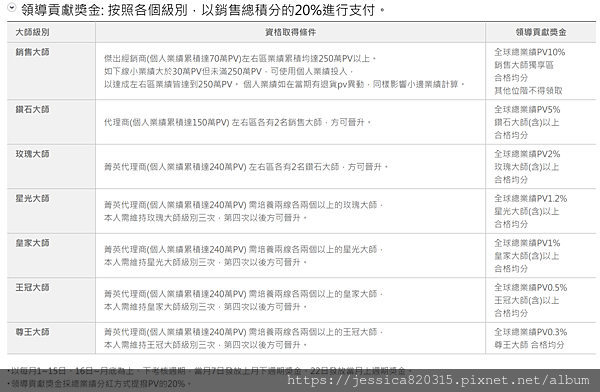Click the 銷售大師獨享區 text
The height and width of the screenshot is (392, 600).
[524, 65]
